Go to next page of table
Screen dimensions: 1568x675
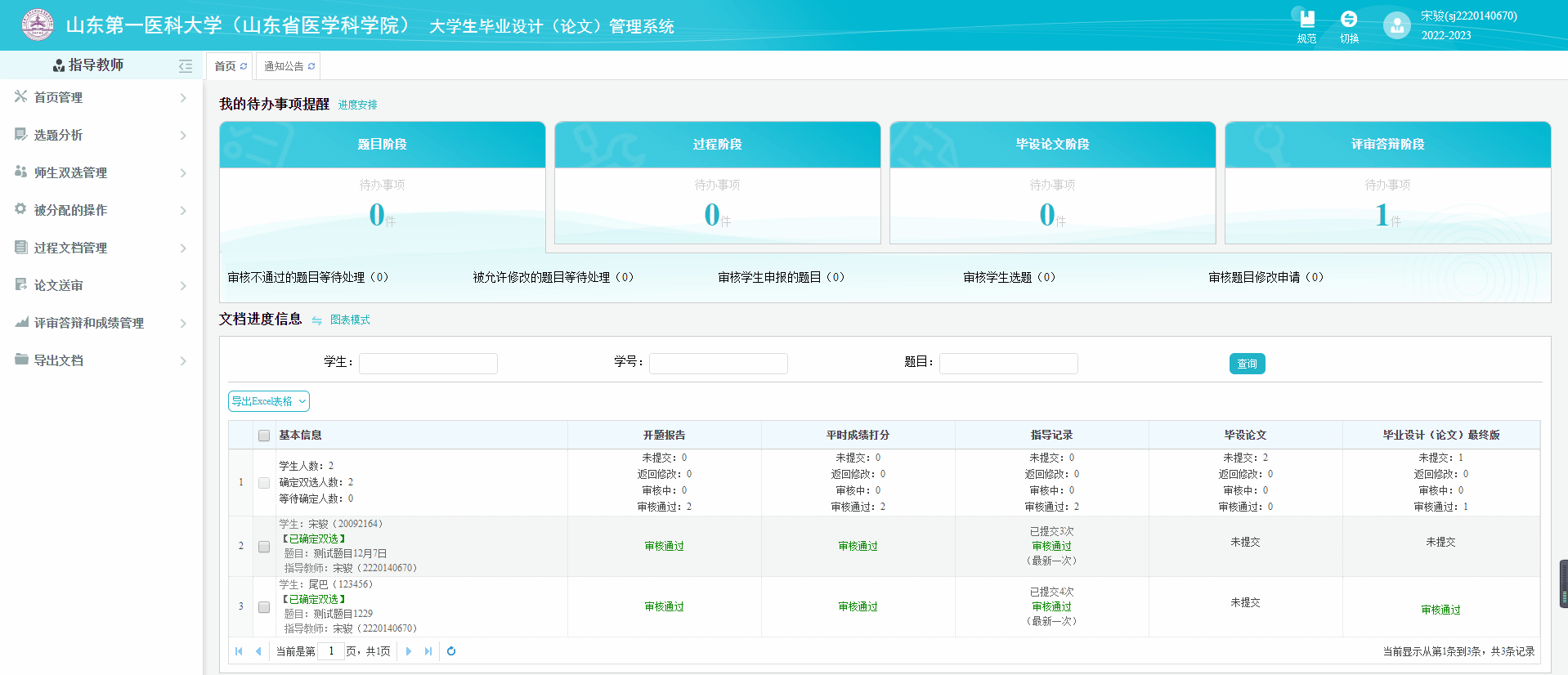tap(409, 651)
